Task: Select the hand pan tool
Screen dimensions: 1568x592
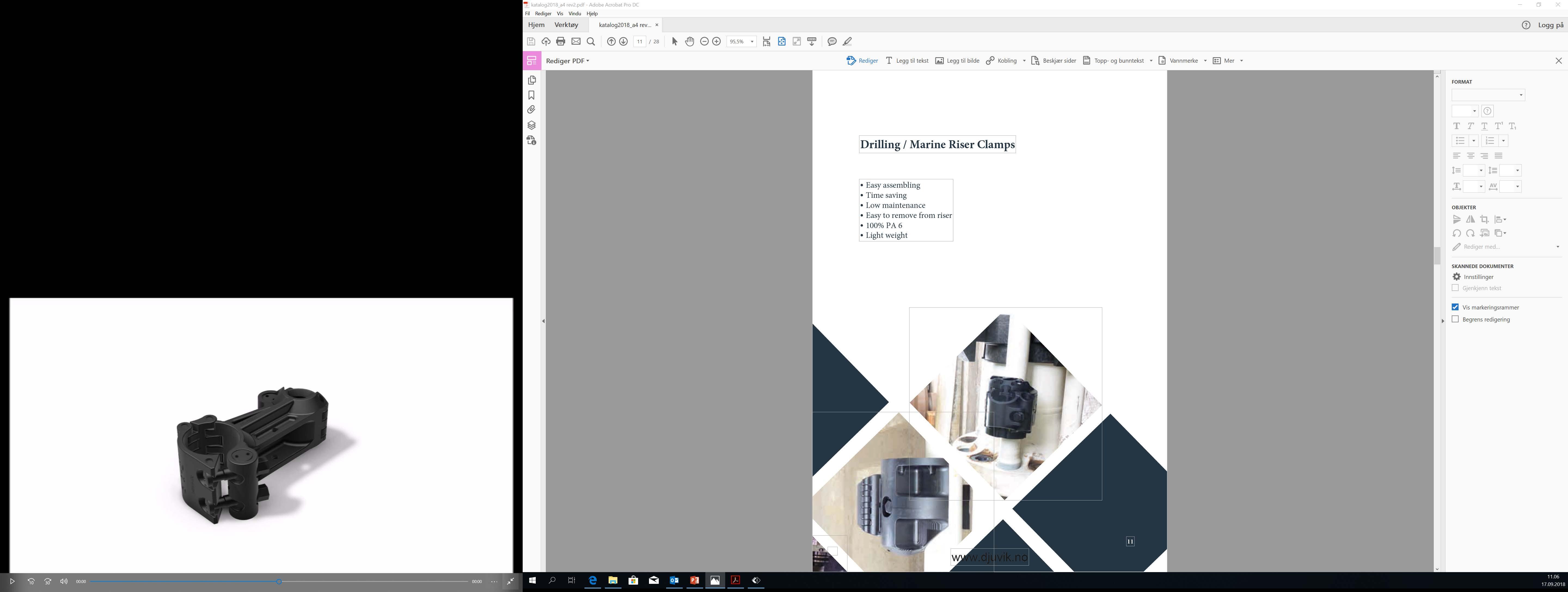Action: tap(690, 41)
